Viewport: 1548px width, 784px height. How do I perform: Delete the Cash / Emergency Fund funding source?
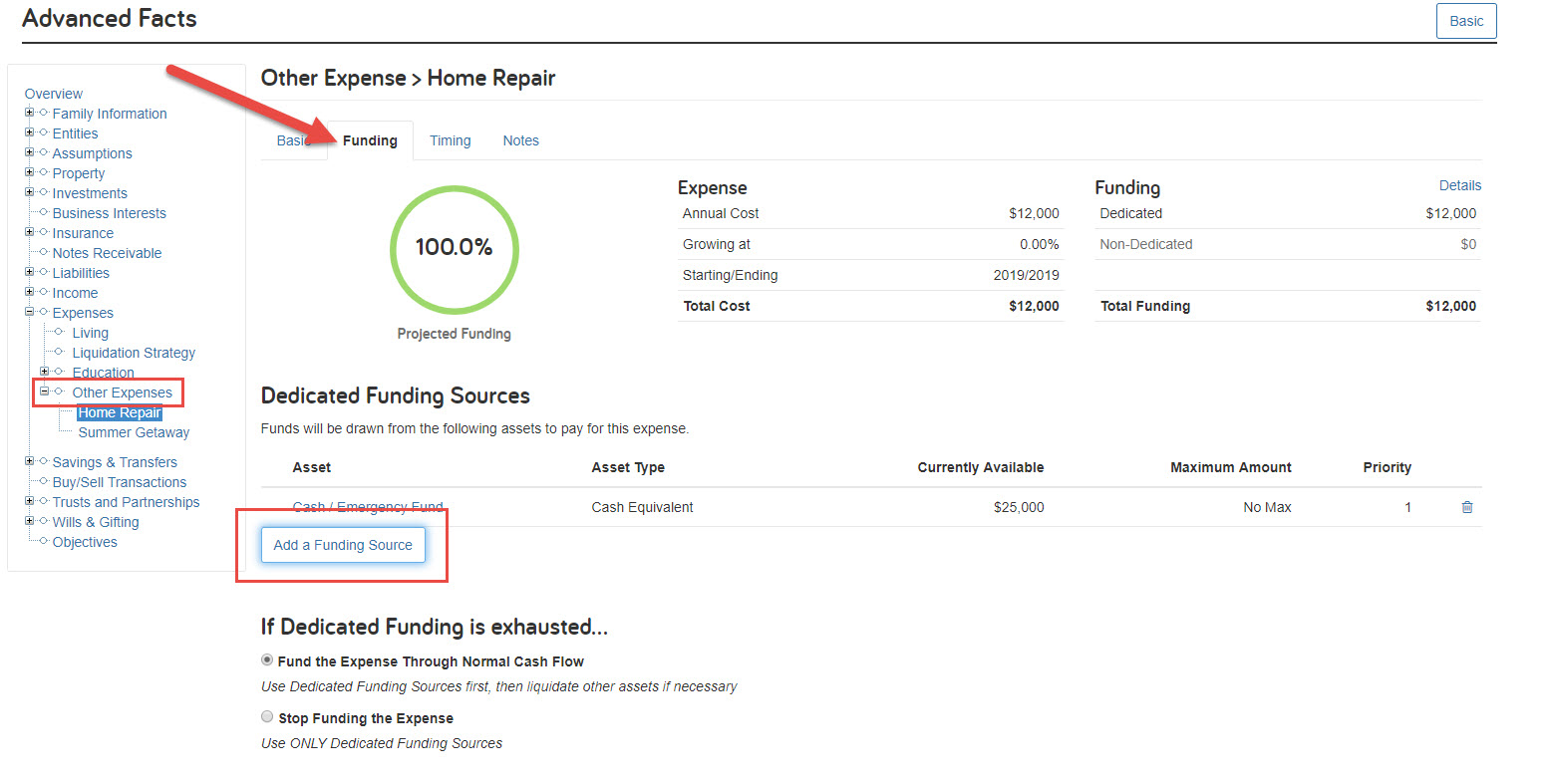tap(1466, 507)
